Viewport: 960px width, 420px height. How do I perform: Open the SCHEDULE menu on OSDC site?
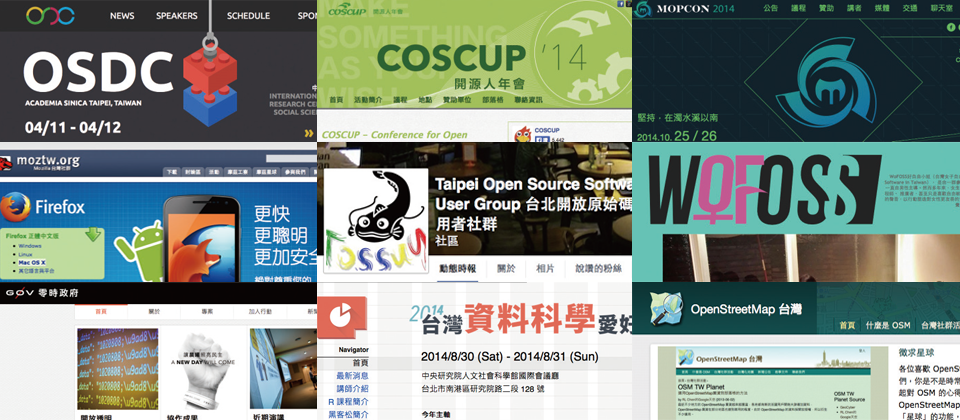tap(248, 16)
